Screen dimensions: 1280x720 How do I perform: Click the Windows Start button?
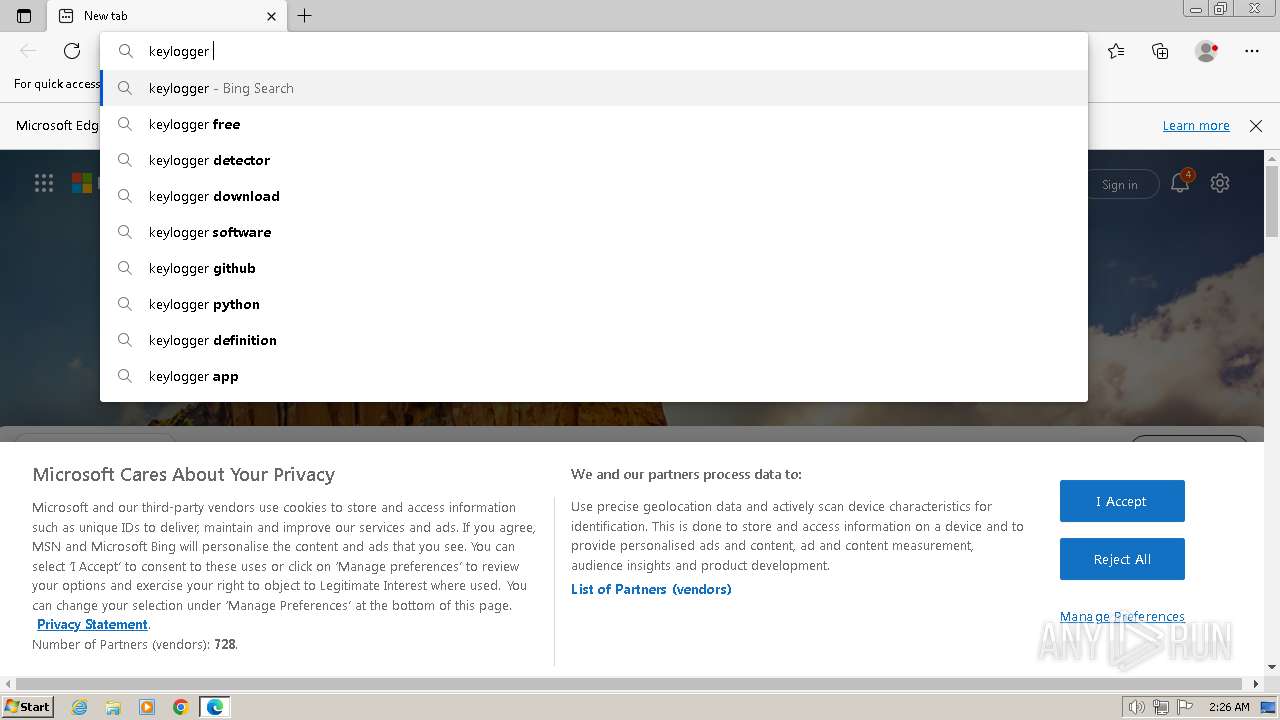pyautogui.click(x=27, y=706)
